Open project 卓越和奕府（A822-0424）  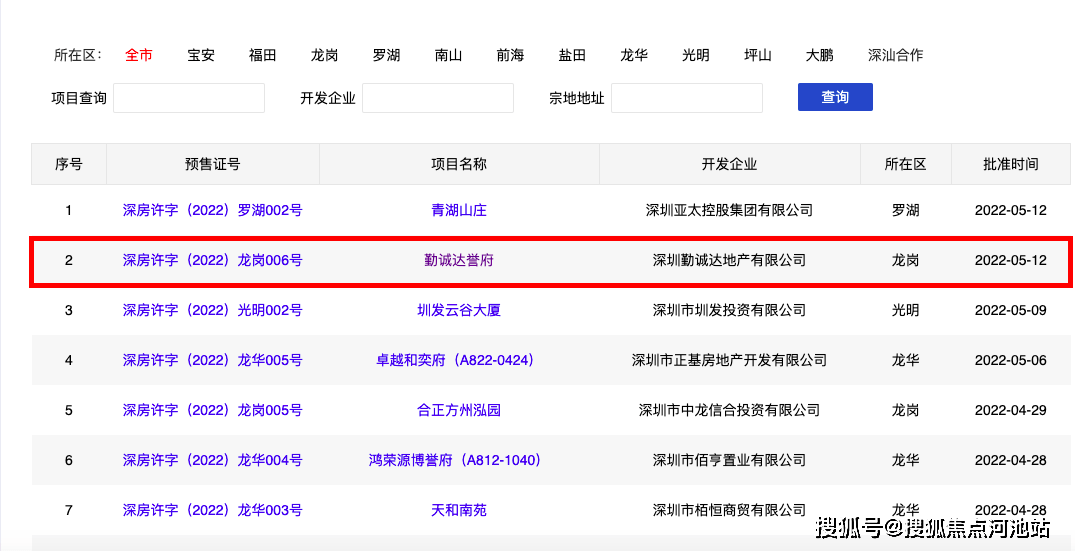(x=455, y=360)
